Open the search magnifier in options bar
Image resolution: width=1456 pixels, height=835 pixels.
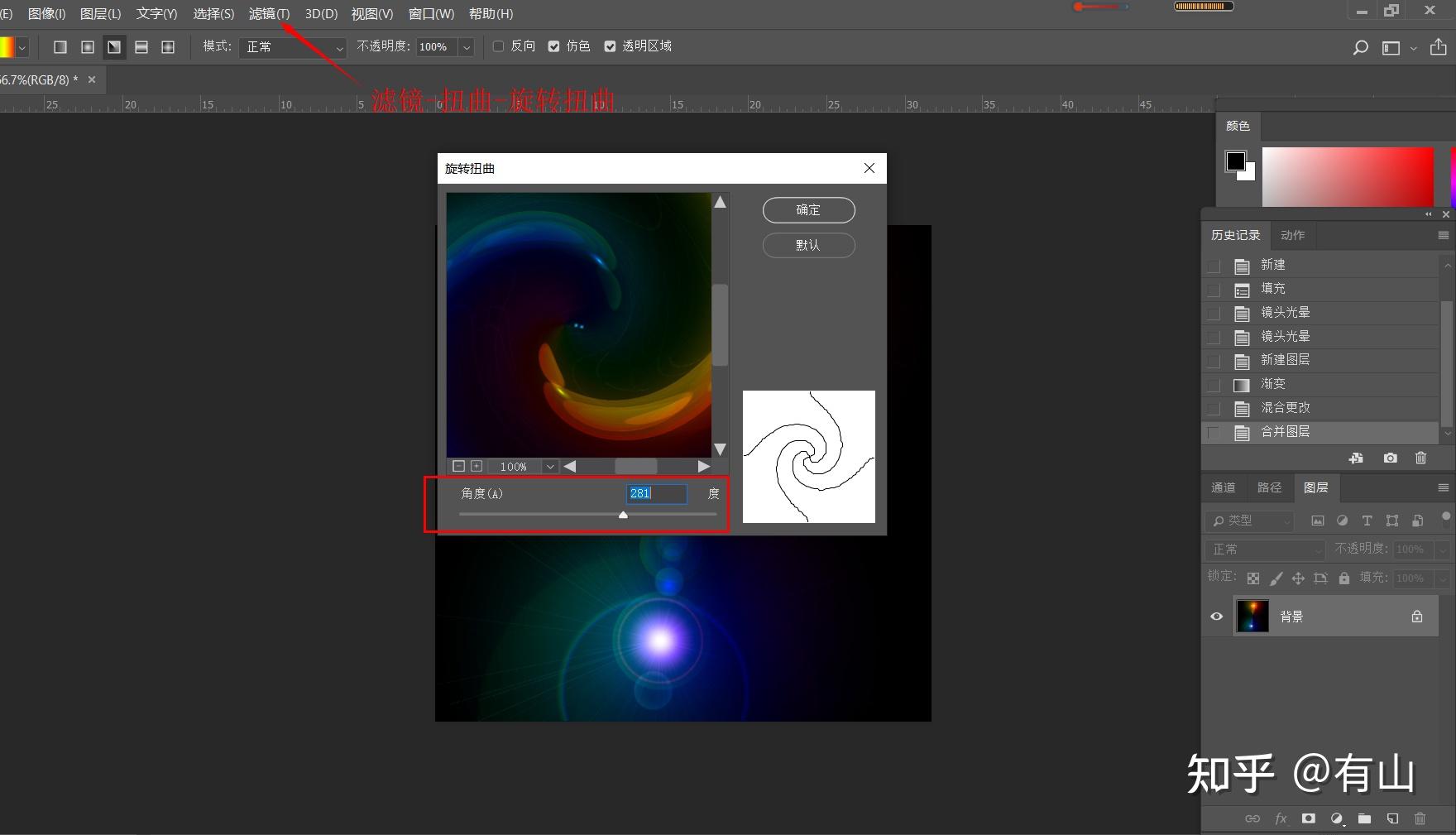tap(1360, 47)
